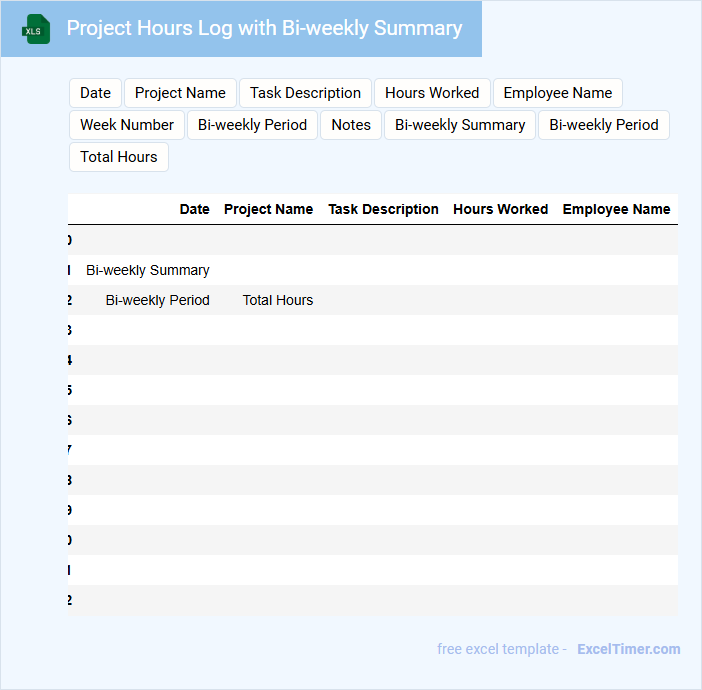Open the ExcelTimer.com link

pos(629,649)
